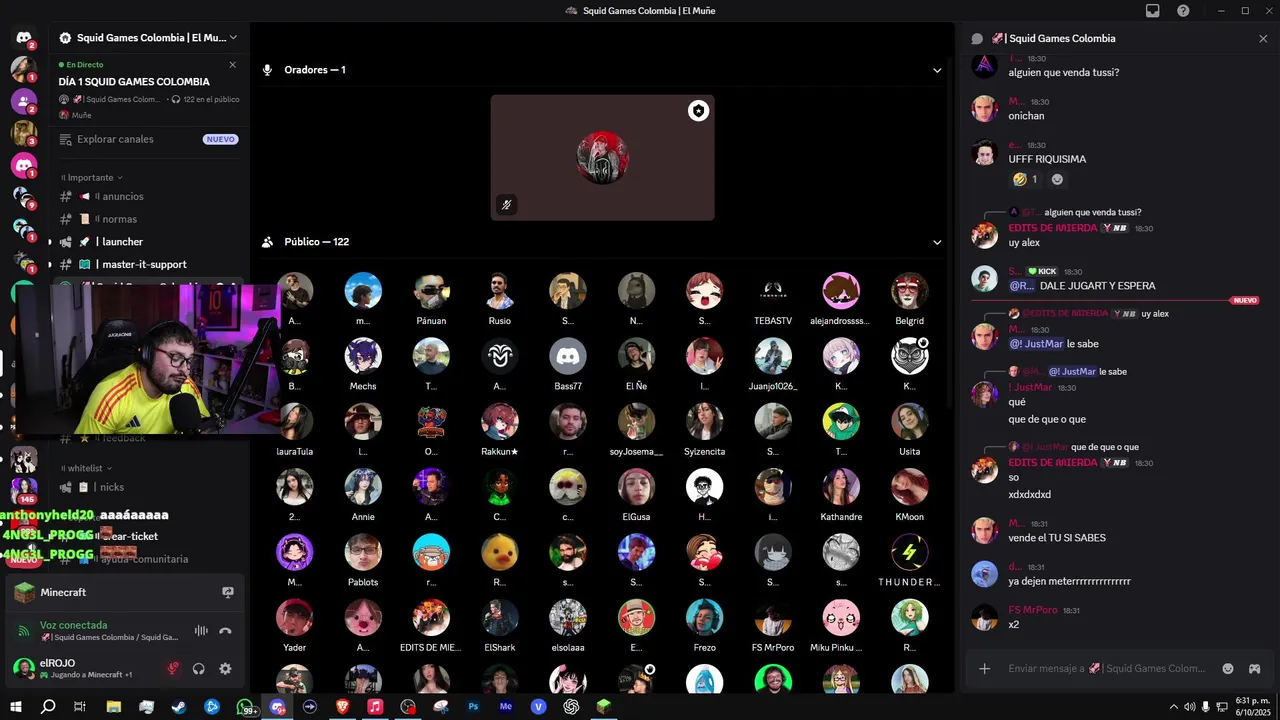Select audience member TEBASTV

pyautogui.click(x=773, y=297)
